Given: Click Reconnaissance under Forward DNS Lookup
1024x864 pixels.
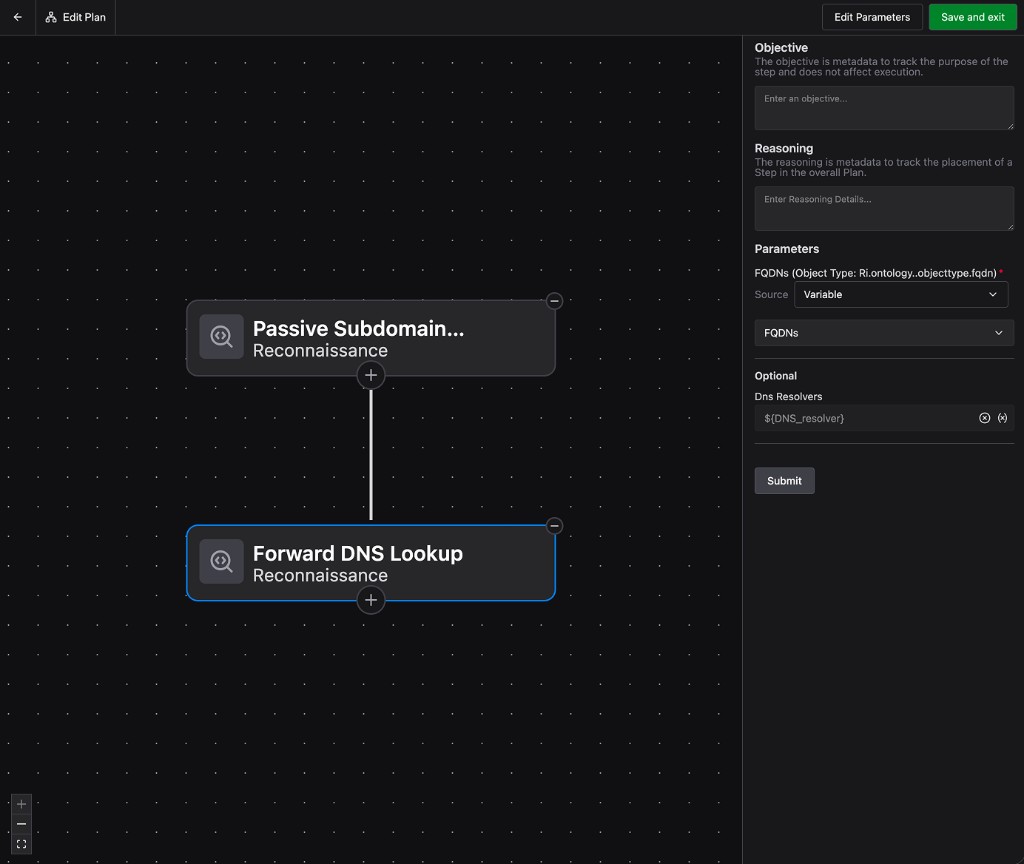Looking at the screenshot, I should pos(320,575).
